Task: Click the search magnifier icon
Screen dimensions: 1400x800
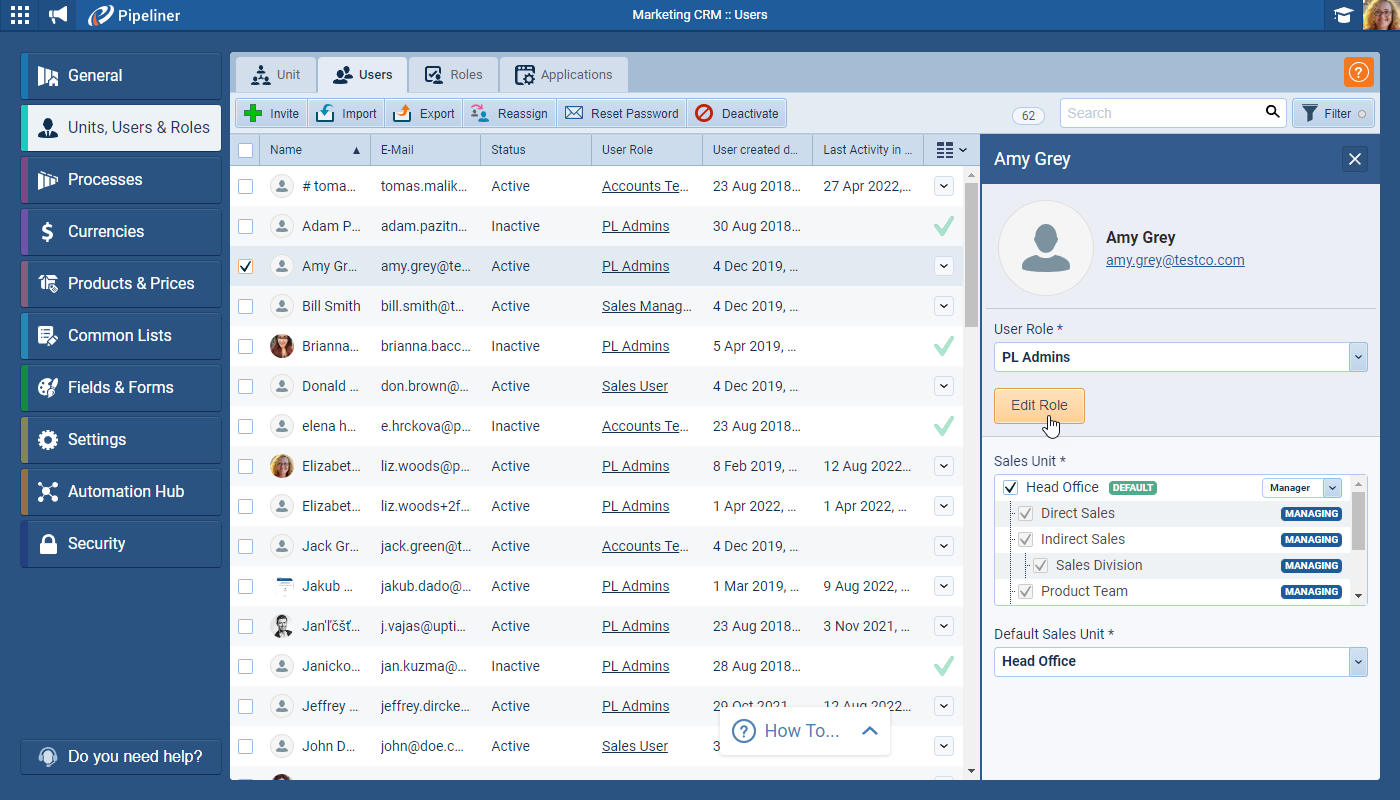Action: [x=1272, y=112]
